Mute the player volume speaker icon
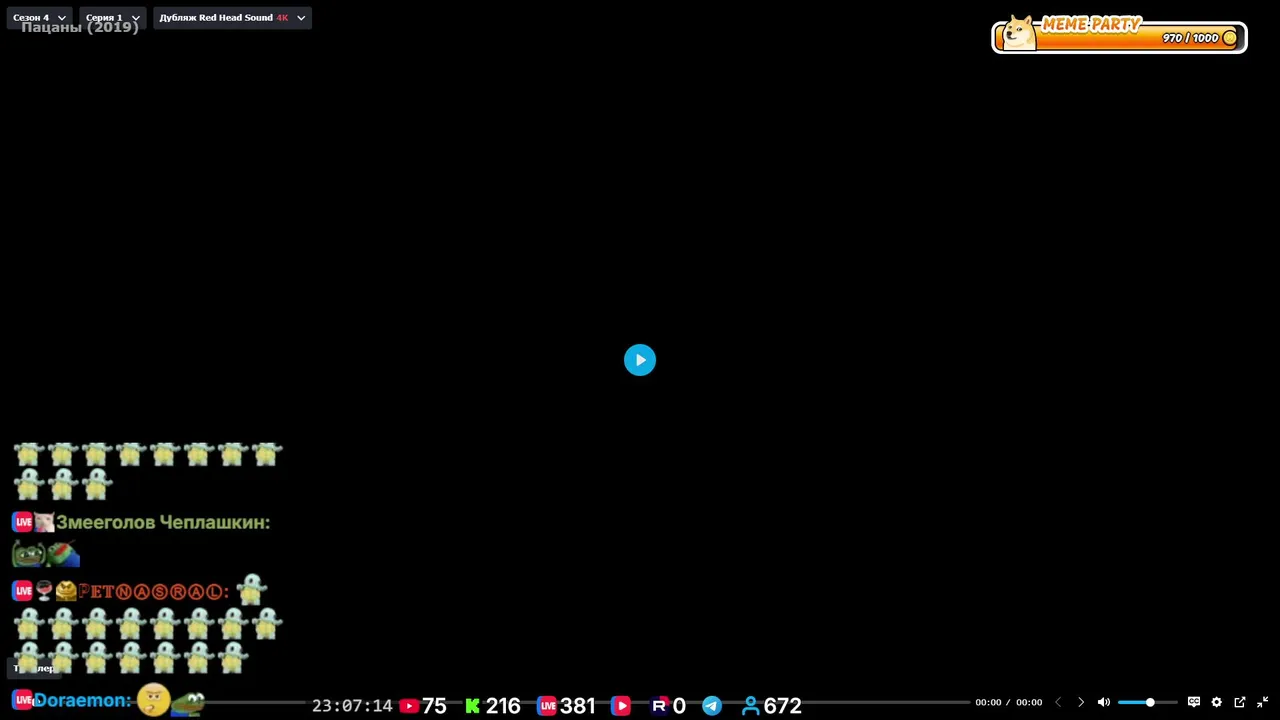The height and width of the screenshot is (720, 1280). [1104, 702]
